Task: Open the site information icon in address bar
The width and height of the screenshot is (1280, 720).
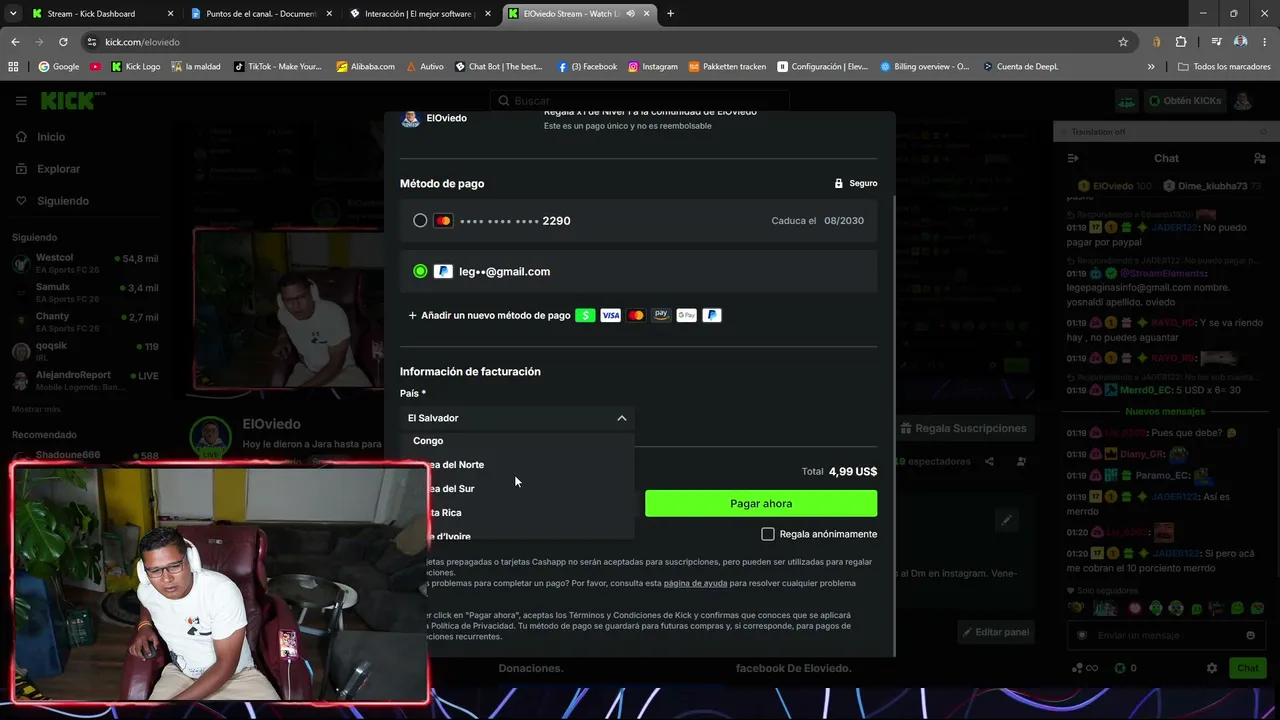Action: coord(92,42)
